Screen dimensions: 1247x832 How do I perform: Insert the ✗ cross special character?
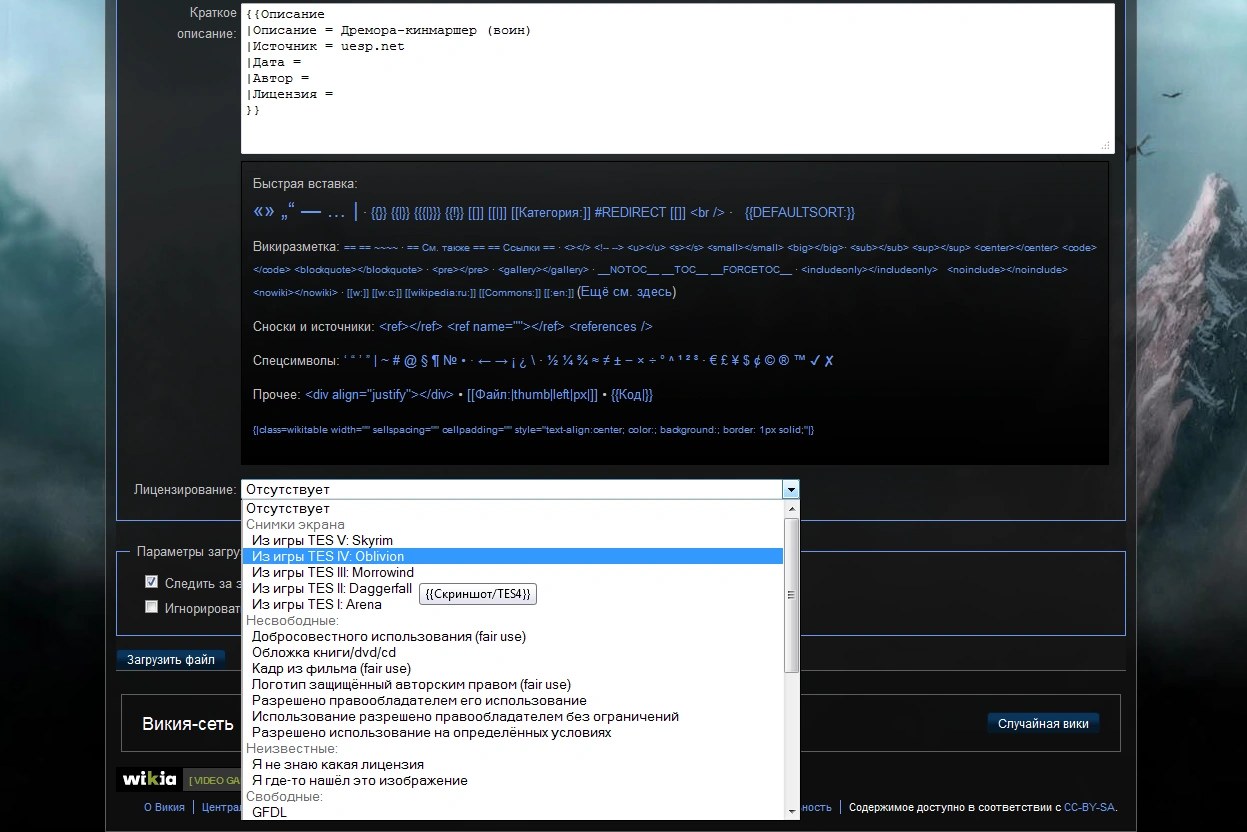(829, 361)
